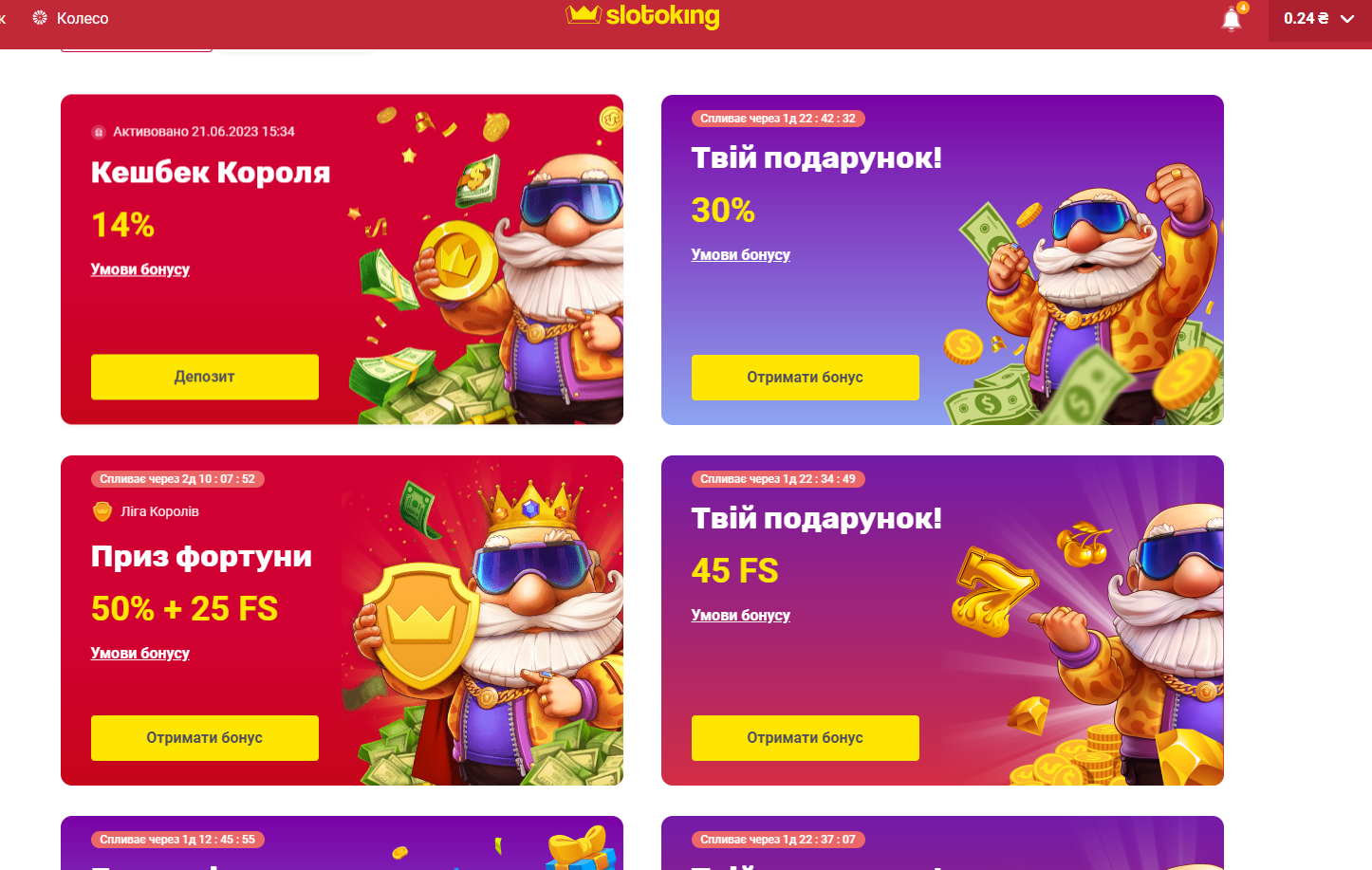Click the activation icon beside Активовано date

point(99,132)
